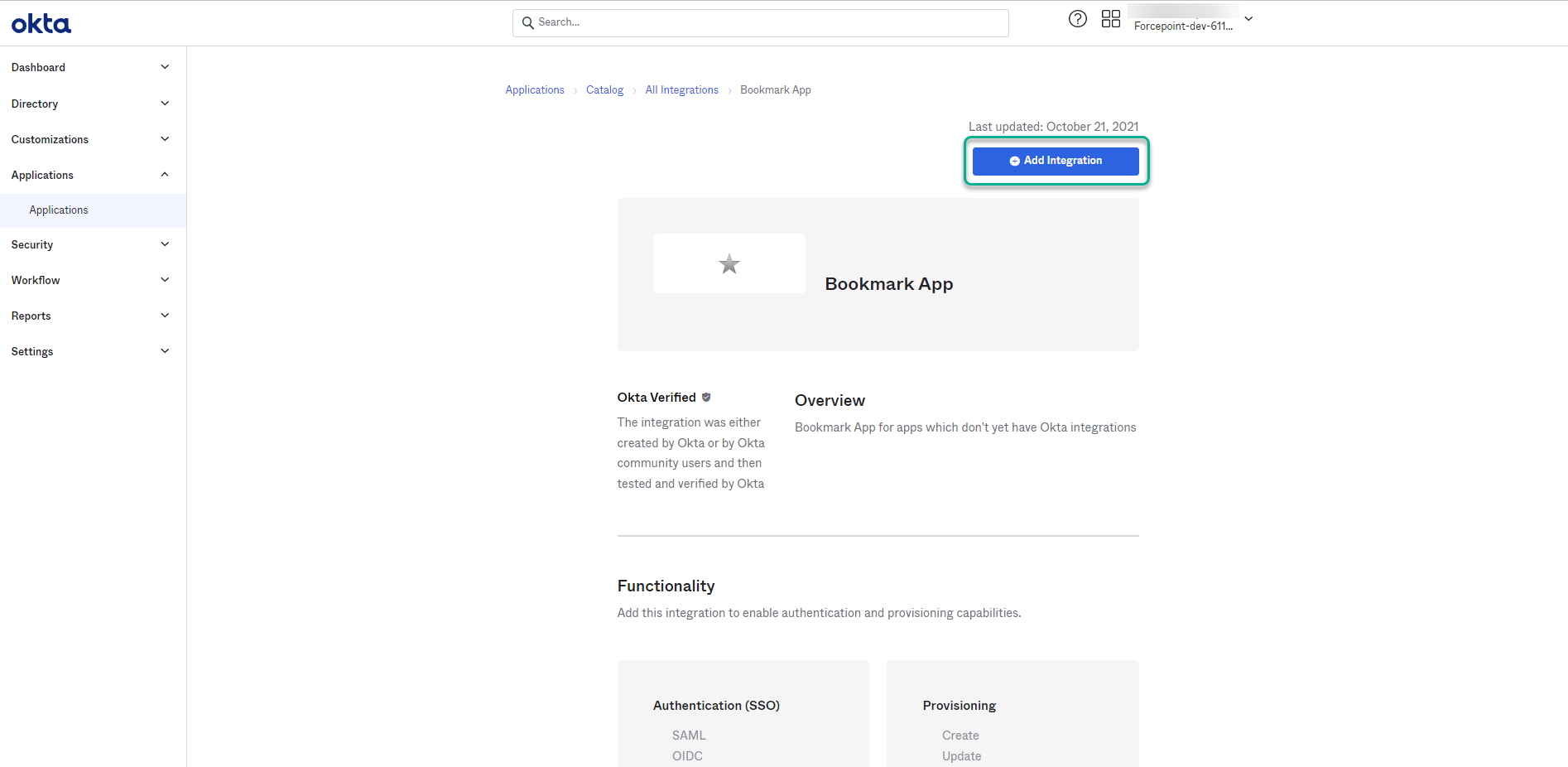Click the Bookmark App star logo

pyautogui.click(x=729, y=263)
